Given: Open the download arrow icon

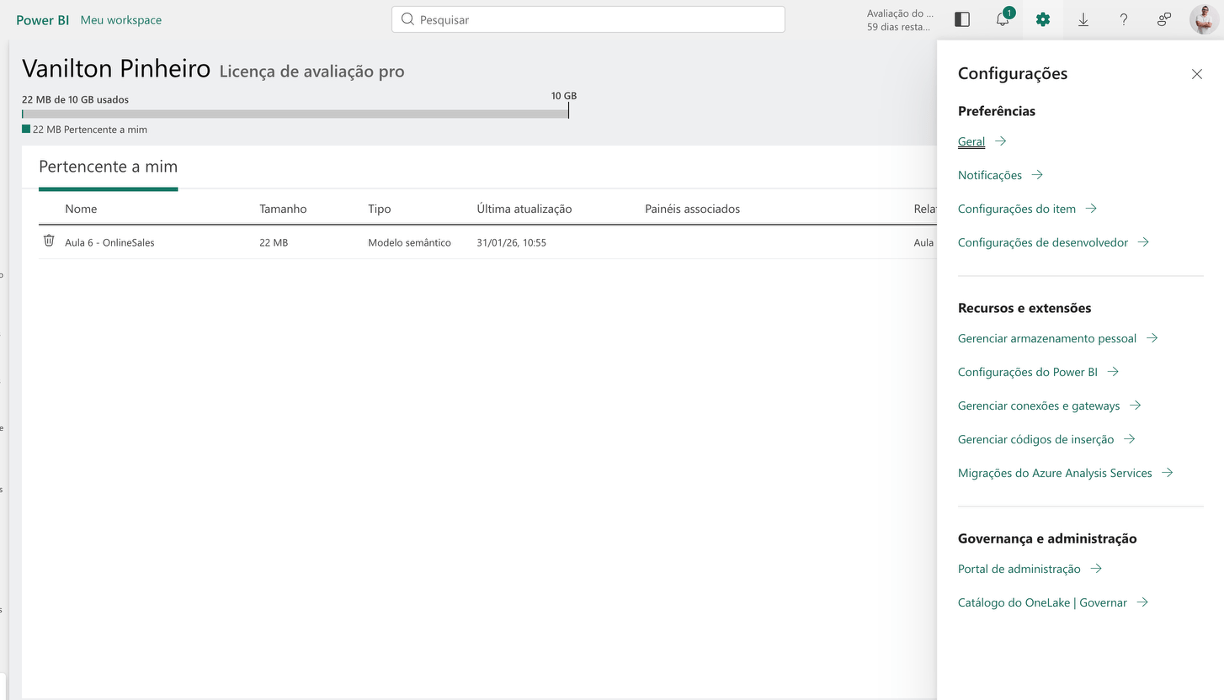Looking at the screenshot, I should click(x=1083, y=19).
